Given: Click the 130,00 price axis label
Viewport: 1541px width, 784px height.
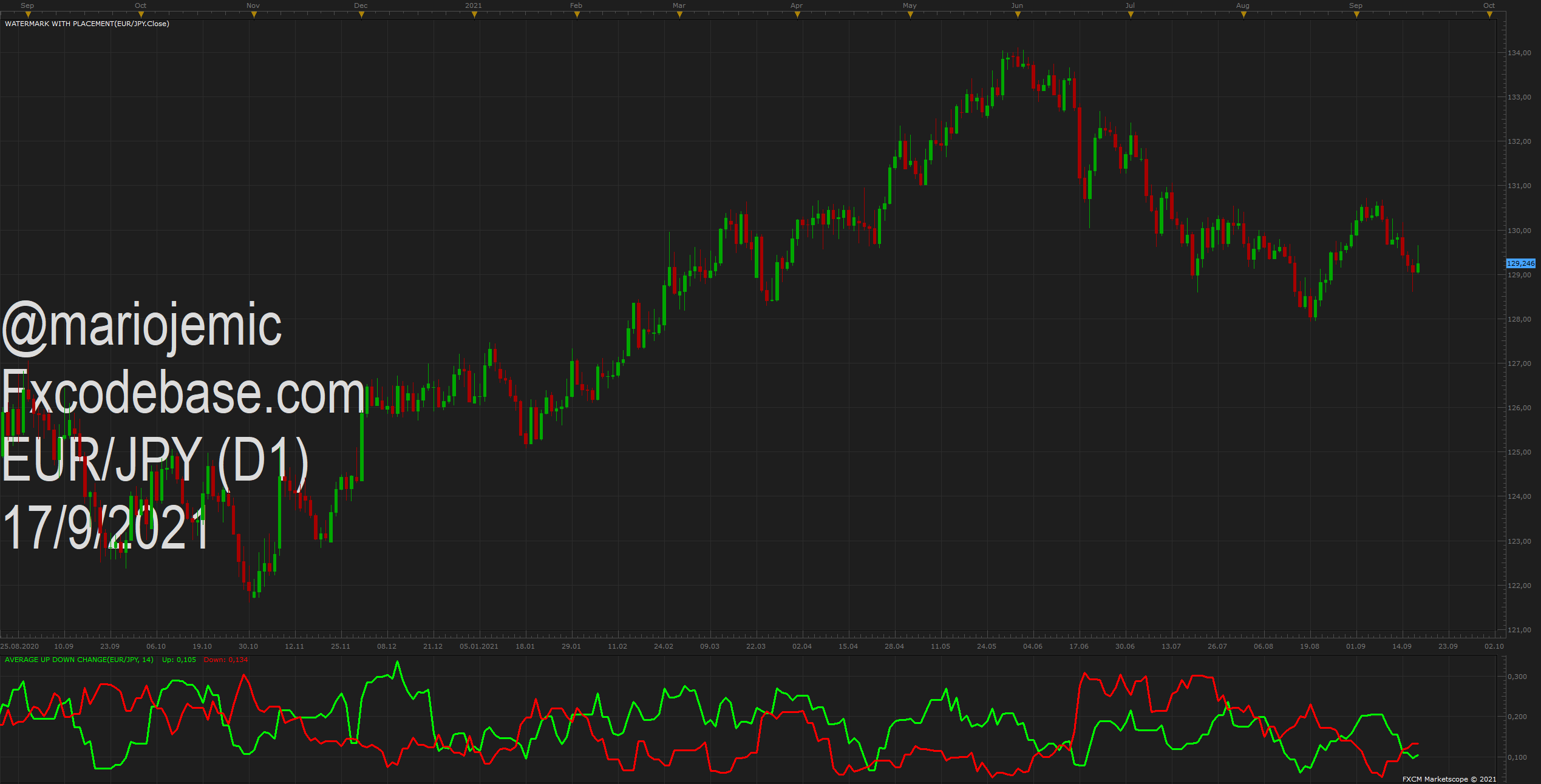Looking at the screenshot, I should coord(1520,231).
